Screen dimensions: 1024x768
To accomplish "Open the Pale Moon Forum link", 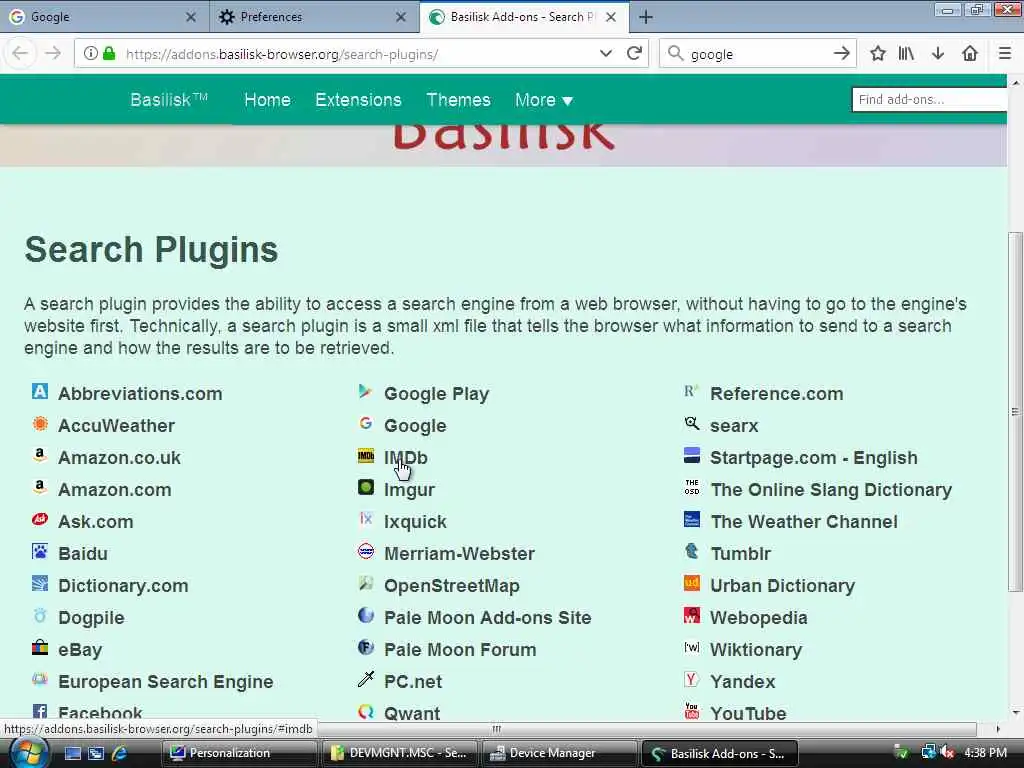I will [x=460, y=650].
